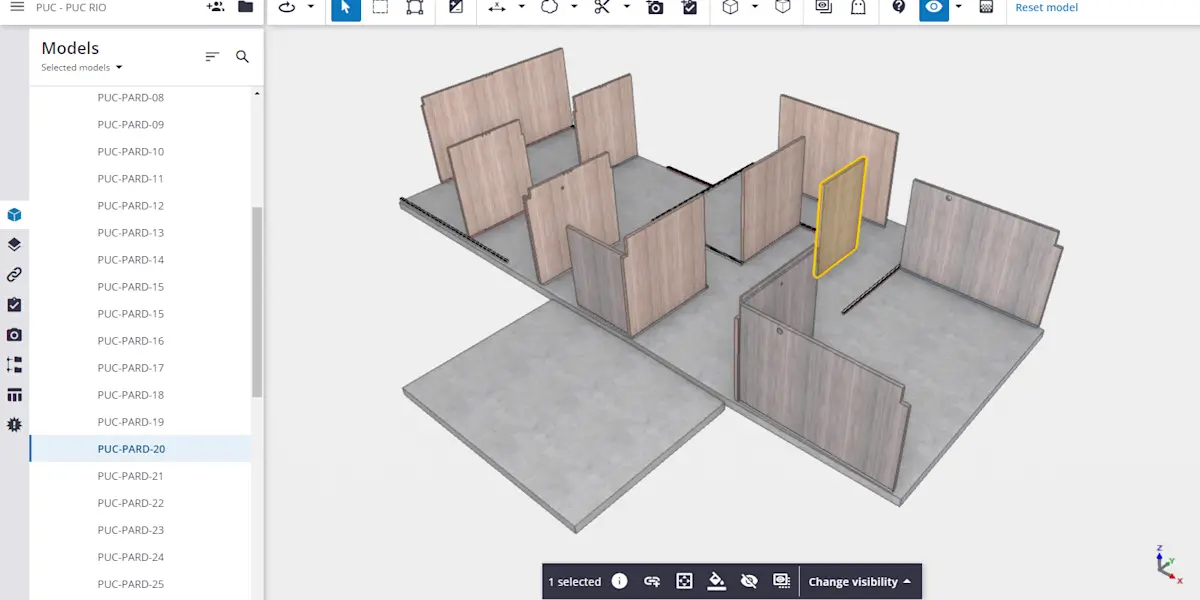Open the hamburger main menu

tap(17, 7)
